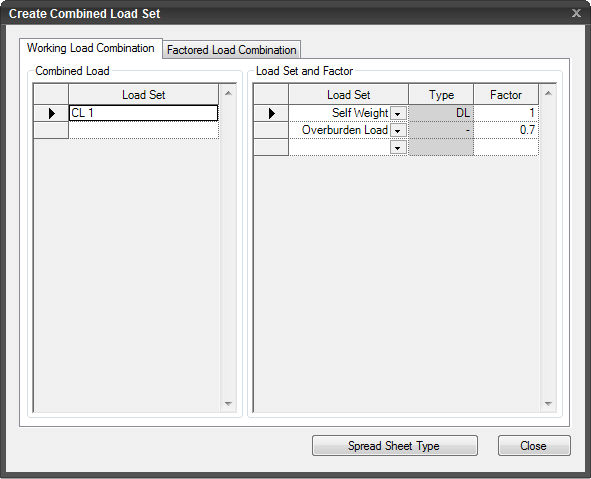Click the empty second row in Combined Load
Viewport: 591px width, 479px height.
(x=143, y=130)
